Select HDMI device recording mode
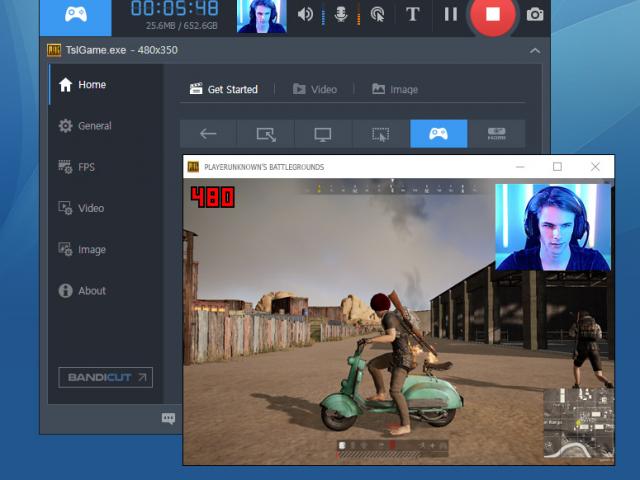640x480 pixels. pos(496,134)
